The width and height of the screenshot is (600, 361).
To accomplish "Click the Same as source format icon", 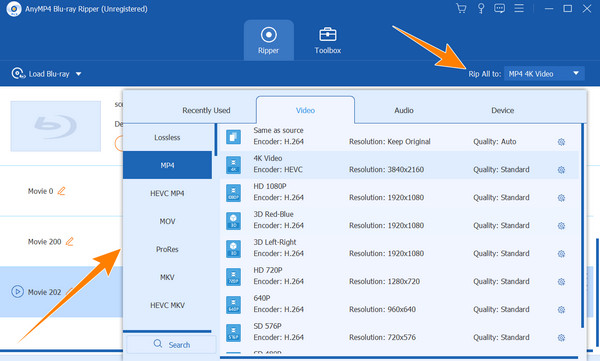I will [233, 137].
